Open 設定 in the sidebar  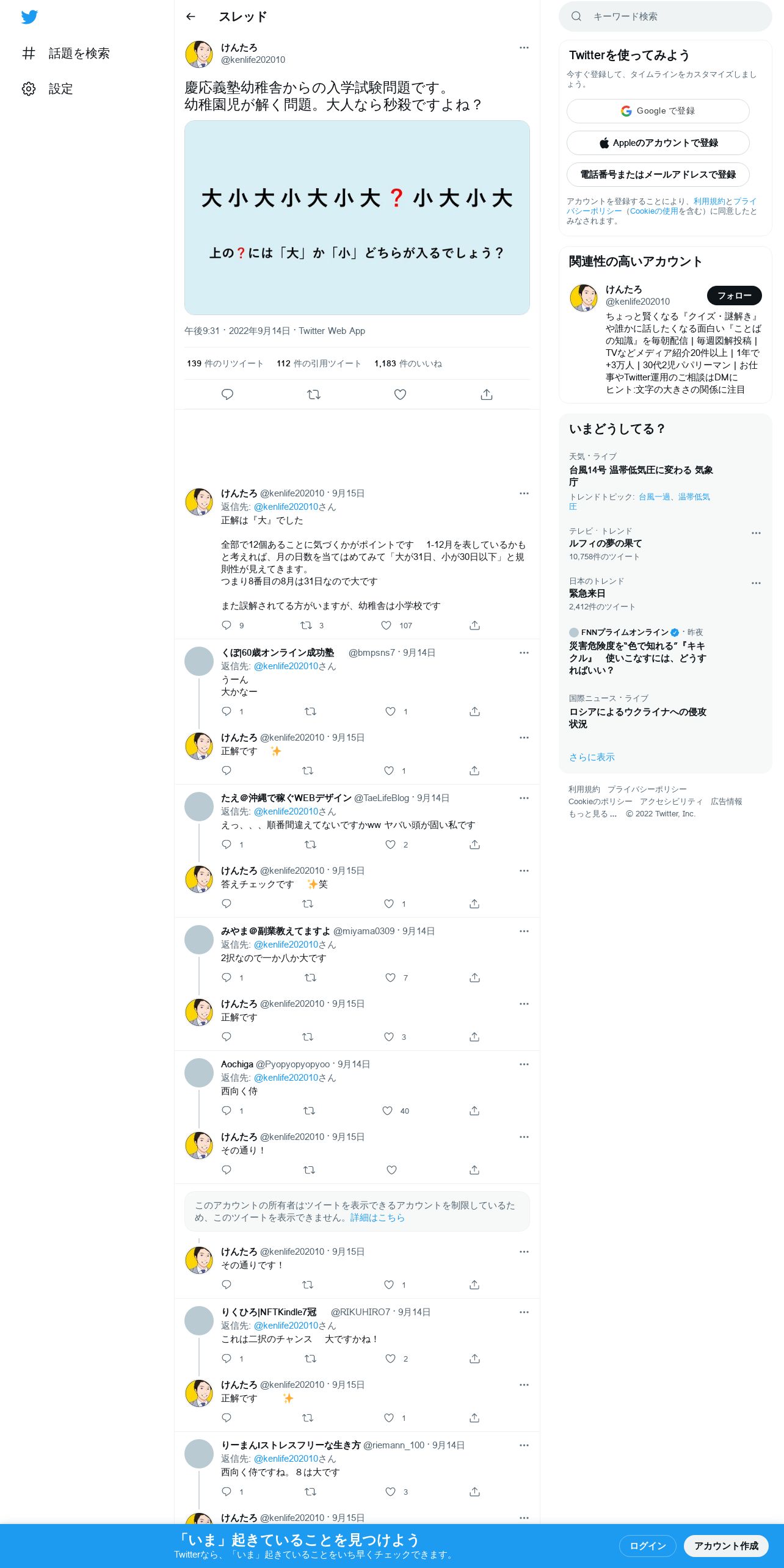[48, 89]
